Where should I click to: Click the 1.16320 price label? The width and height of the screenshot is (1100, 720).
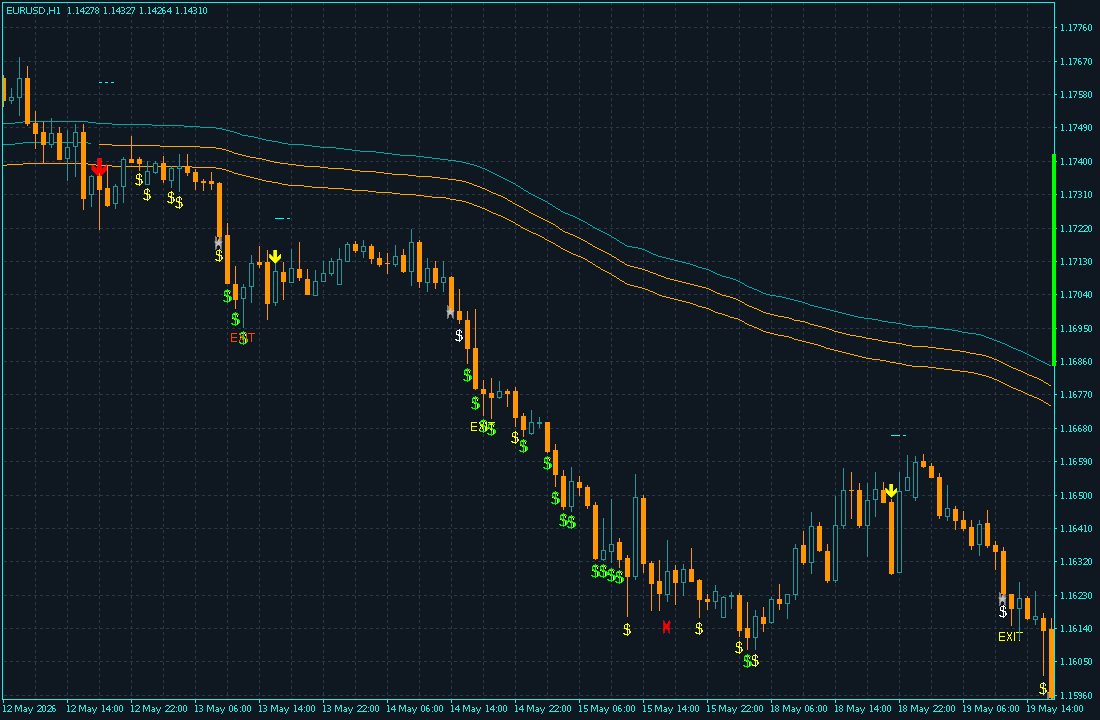pos(1075,562)
